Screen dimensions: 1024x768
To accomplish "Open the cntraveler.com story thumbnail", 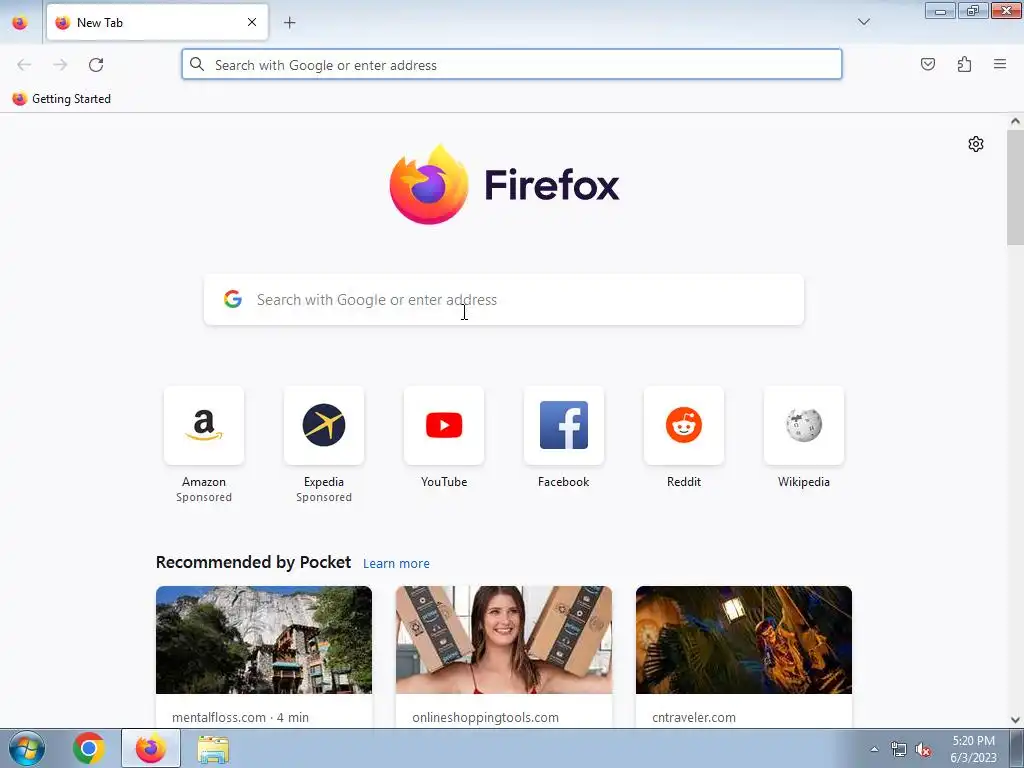I will coord(744,639).
